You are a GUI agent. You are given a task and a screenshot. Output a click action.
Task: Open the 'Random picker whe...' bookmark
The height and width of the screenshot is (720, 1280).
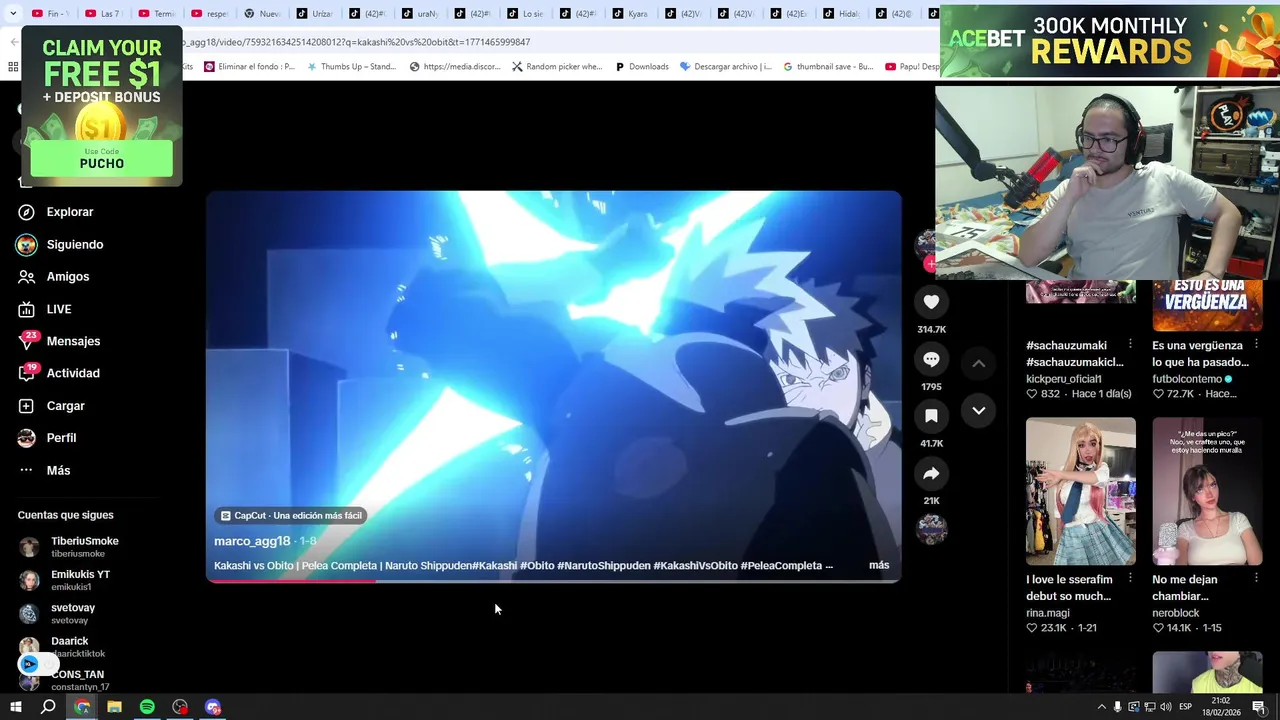coord(557,66)
